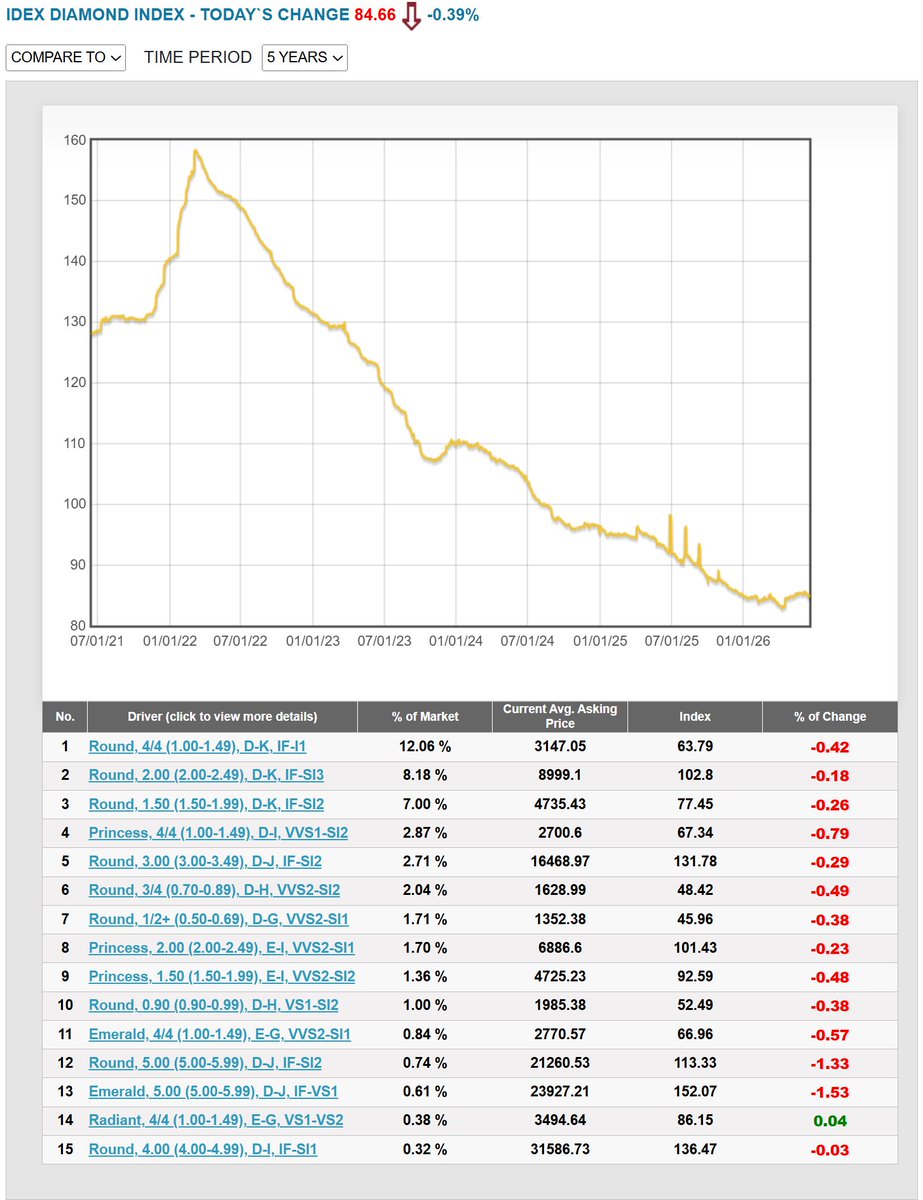Click the No. column header
This screenshot has width=923, height=1200.
coord(65,716)
